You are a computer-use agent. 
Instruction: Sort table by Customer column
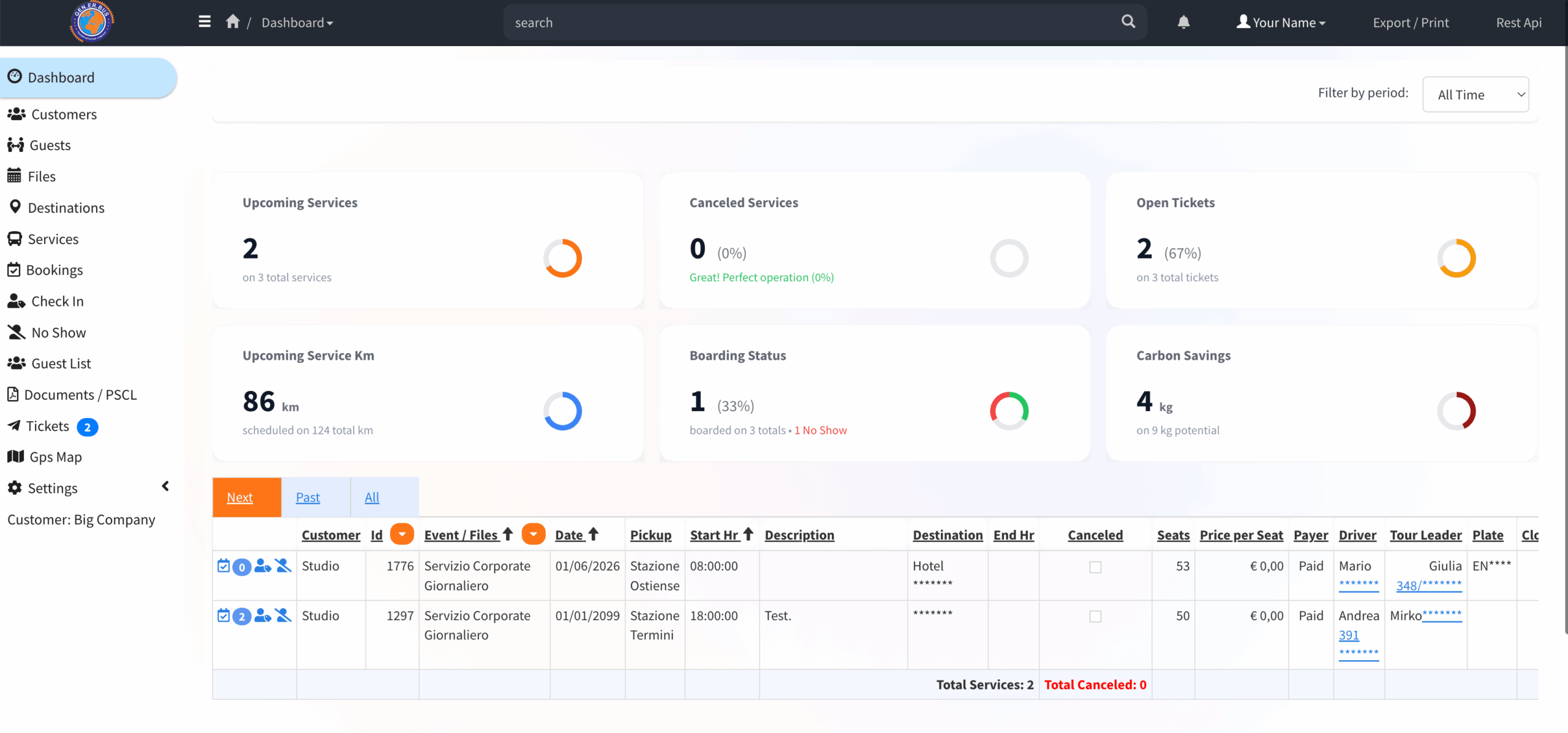click(331, 535)
